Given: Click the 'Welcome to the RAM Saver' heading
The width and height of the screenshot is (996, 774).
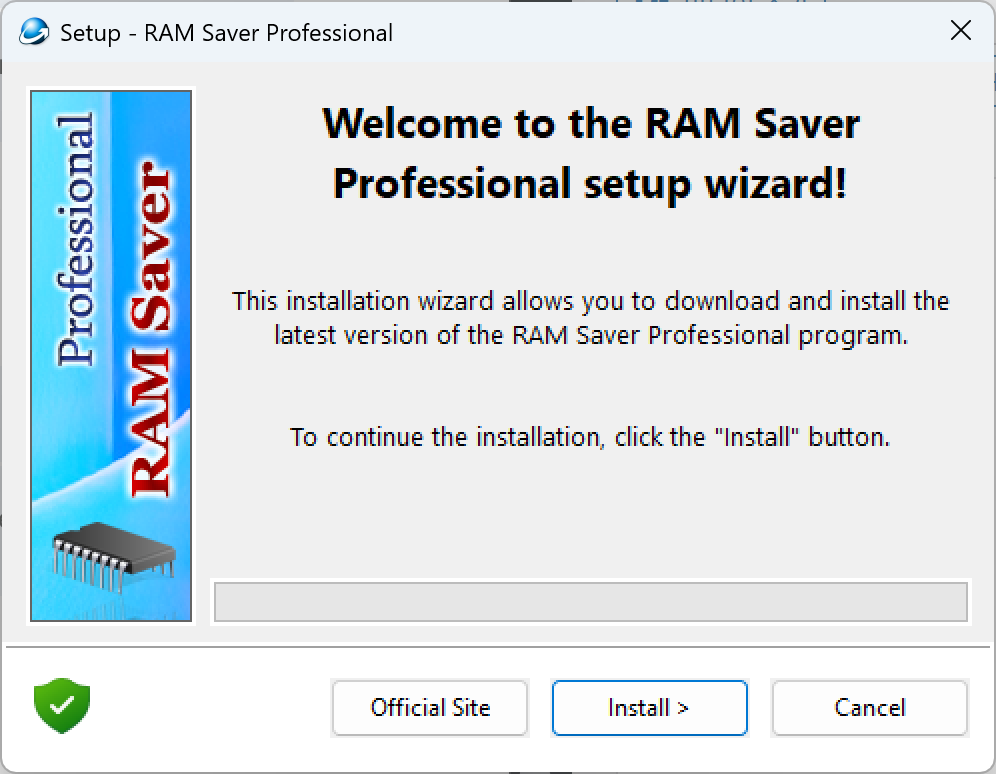Looking at the screenshot, I should pos(591,153).
